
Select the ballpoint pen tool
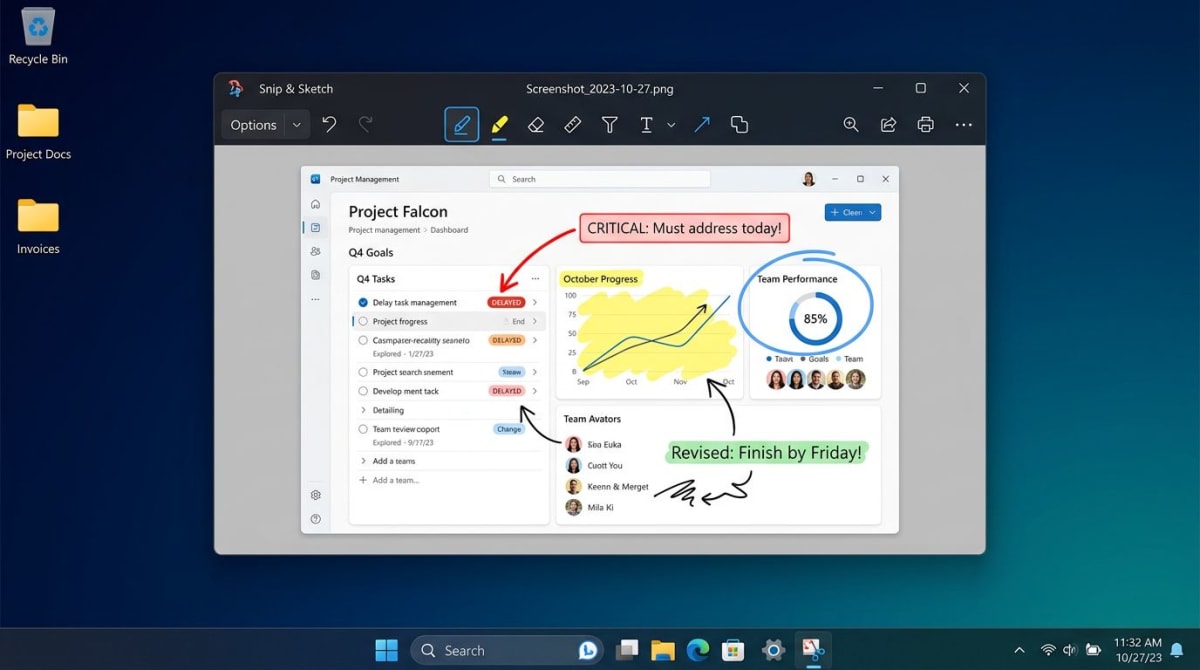[461, 124]
